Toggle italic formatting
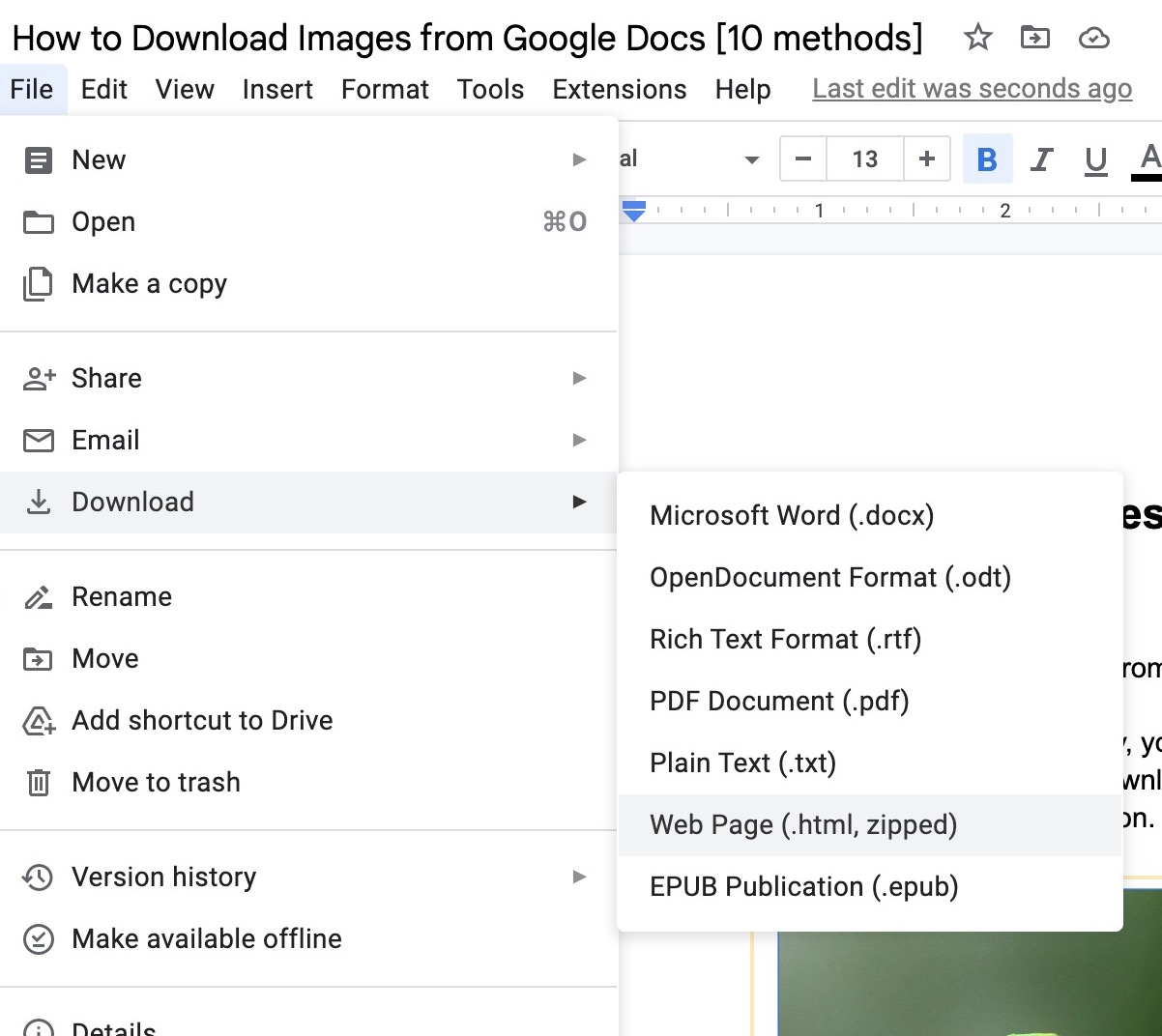The image size is (1162, 1036). coord(1042,159)
